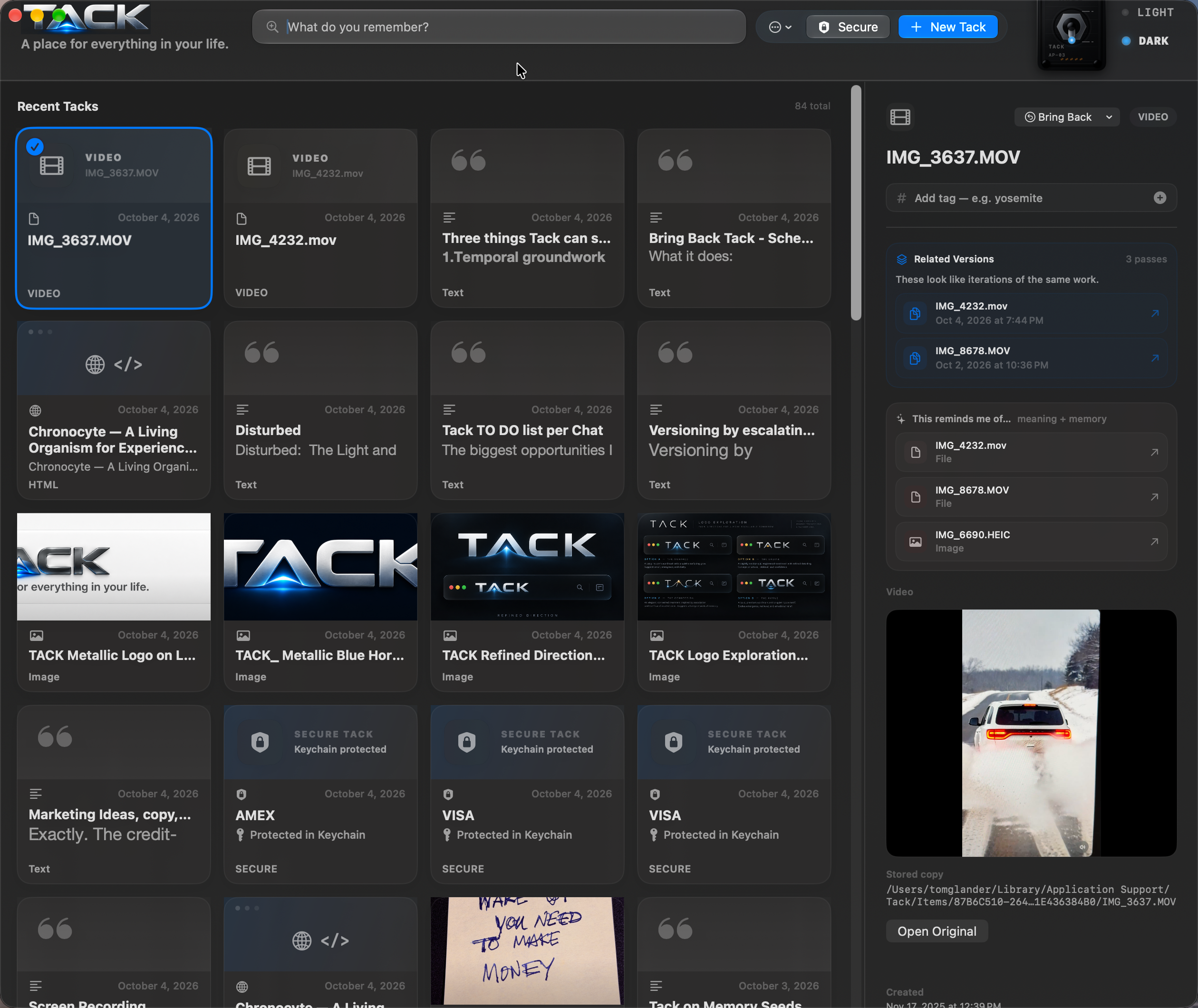
Task: Click quote icon on Marketing Ideas card
Action: (55, 737)
